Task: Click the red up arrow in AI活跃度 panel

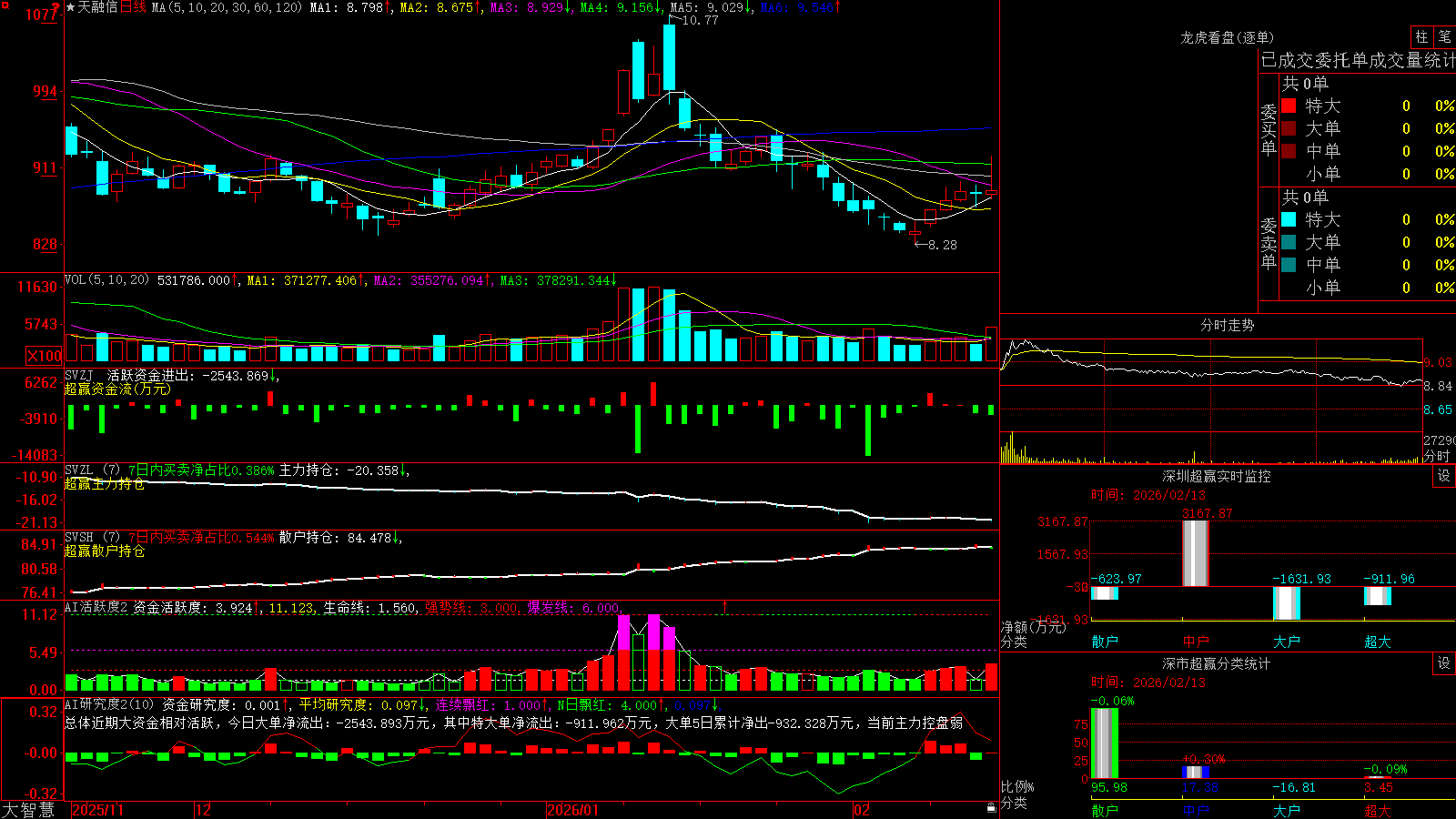Action: pos(725,606)
